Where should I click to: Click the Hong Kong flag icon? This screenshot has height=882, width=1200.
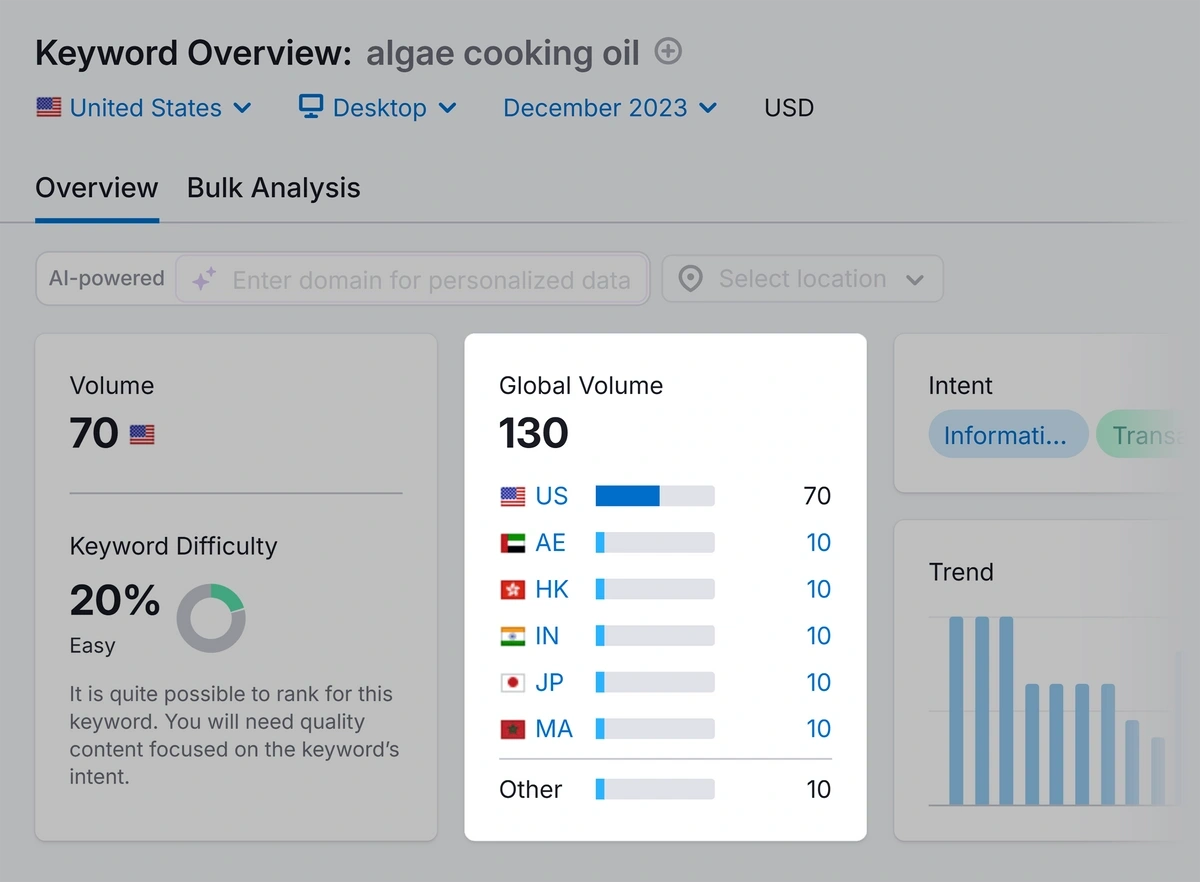point(513,589)
